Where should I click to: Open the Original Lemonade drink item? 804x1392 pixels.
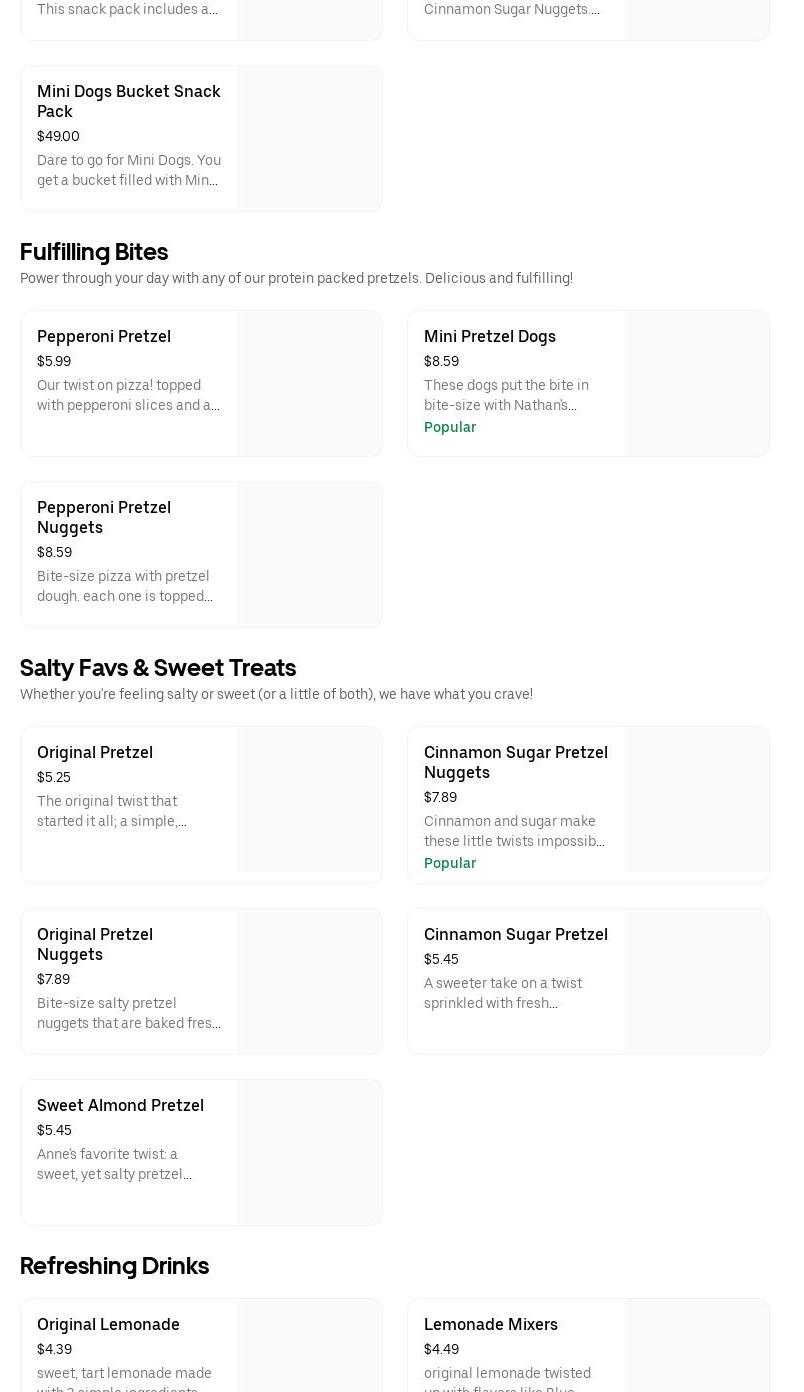(x=108, y=1324)
